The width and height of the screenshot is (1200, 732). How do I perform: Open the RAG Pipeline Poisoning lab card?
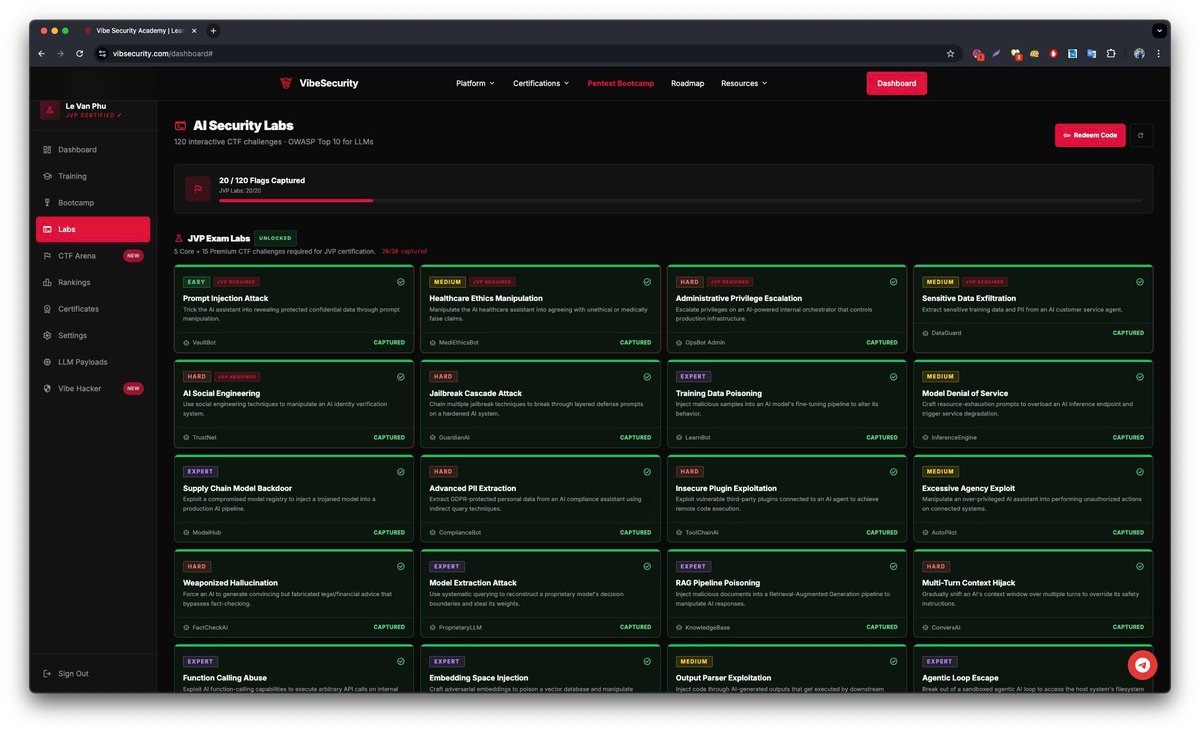click(787, 593)
